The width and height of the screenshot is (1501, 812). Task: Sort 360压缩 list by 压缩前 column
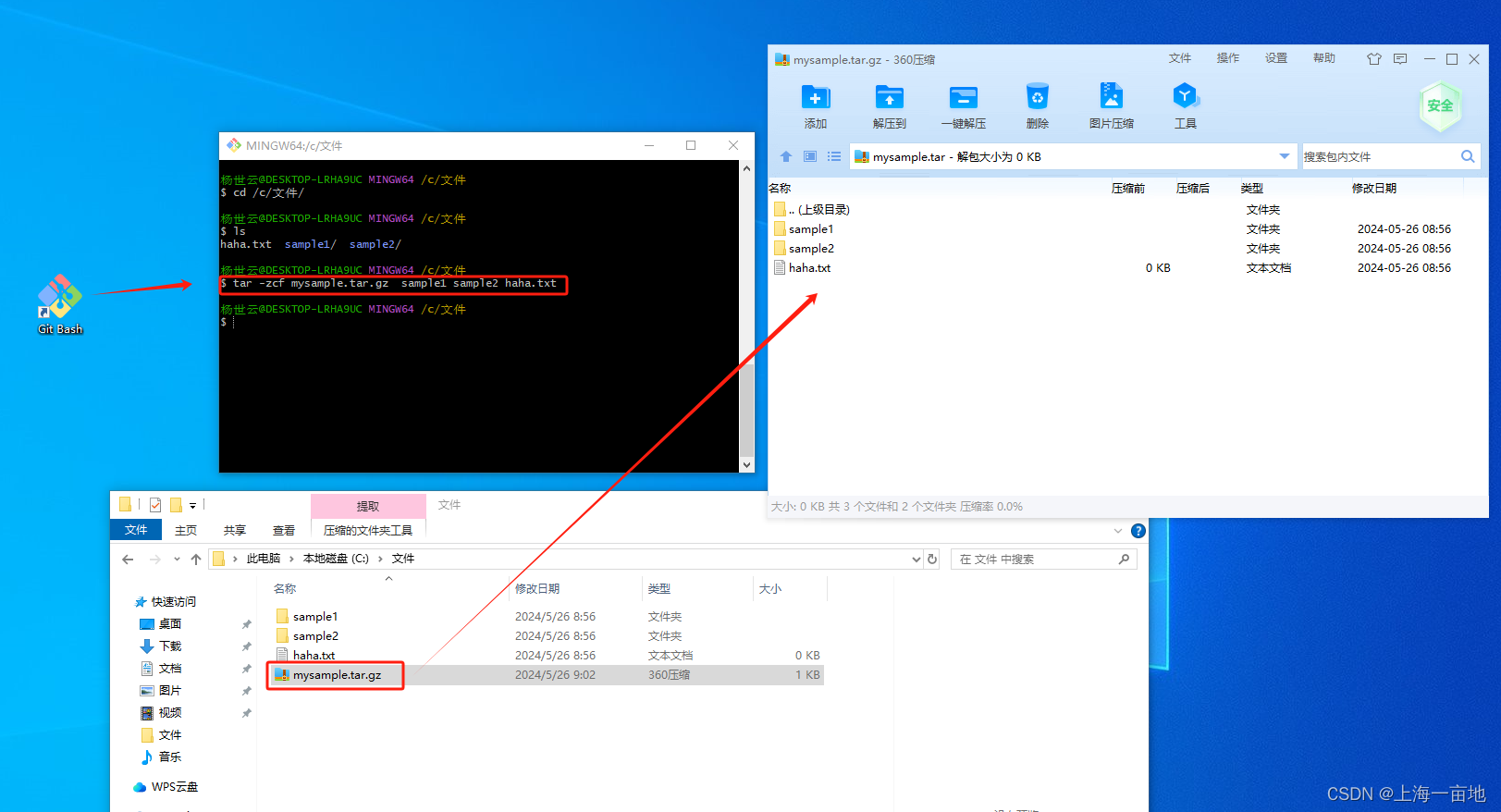[1128, 188]
